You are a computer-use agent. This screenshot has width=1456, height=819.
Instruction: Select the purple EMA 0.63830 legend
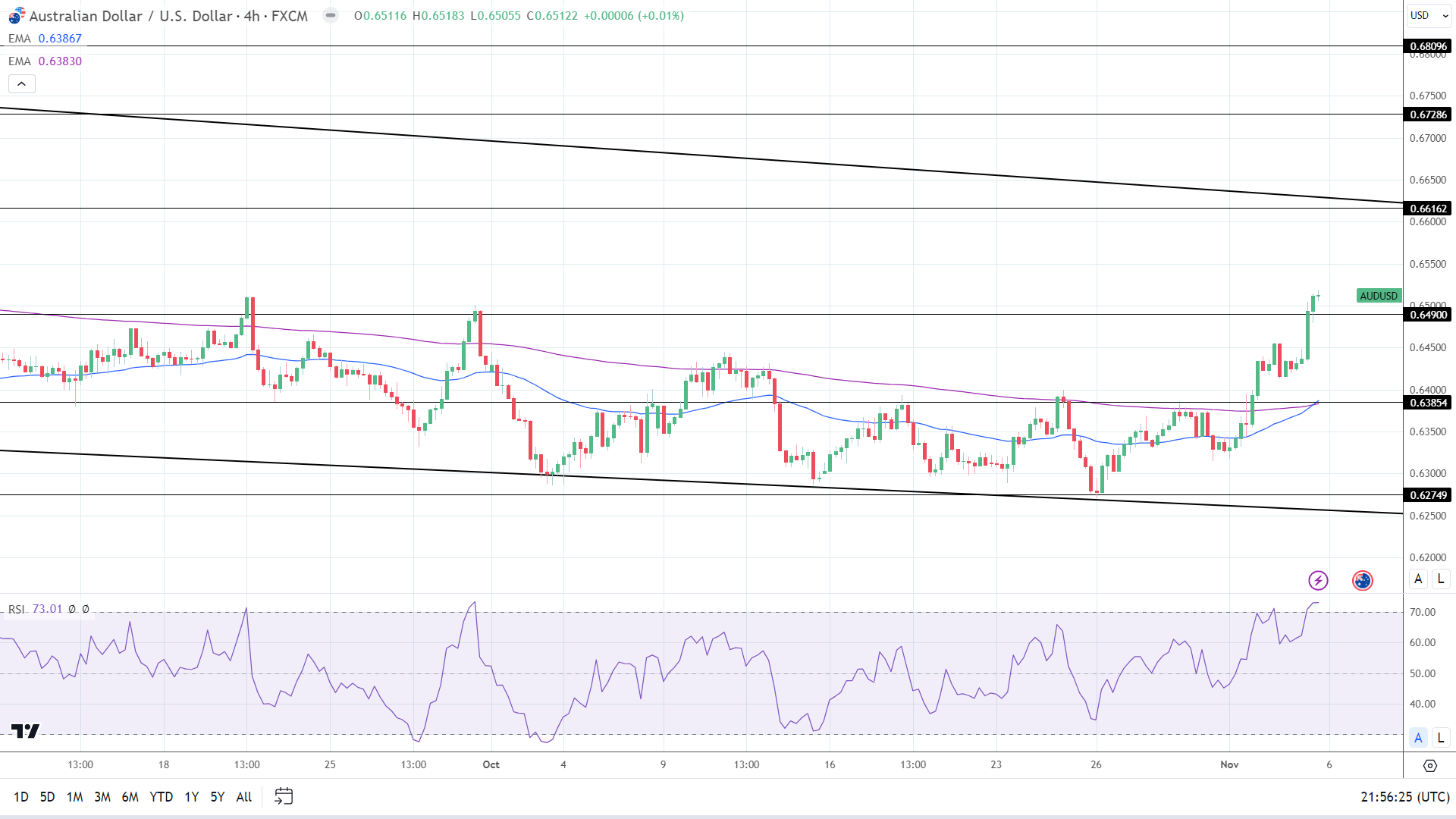(45, 61)
